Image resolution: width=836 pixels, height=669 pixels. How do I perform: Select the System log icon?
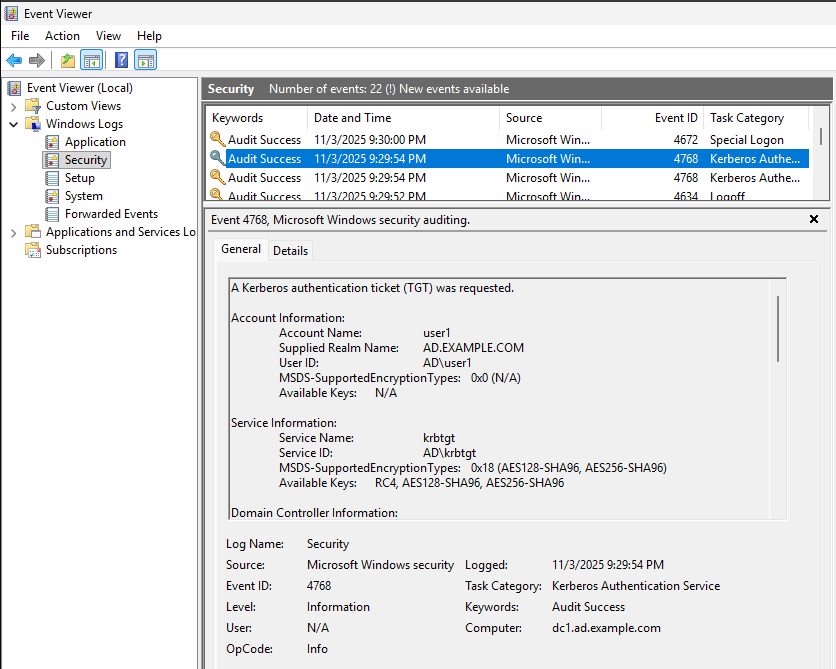coord(53,196)
